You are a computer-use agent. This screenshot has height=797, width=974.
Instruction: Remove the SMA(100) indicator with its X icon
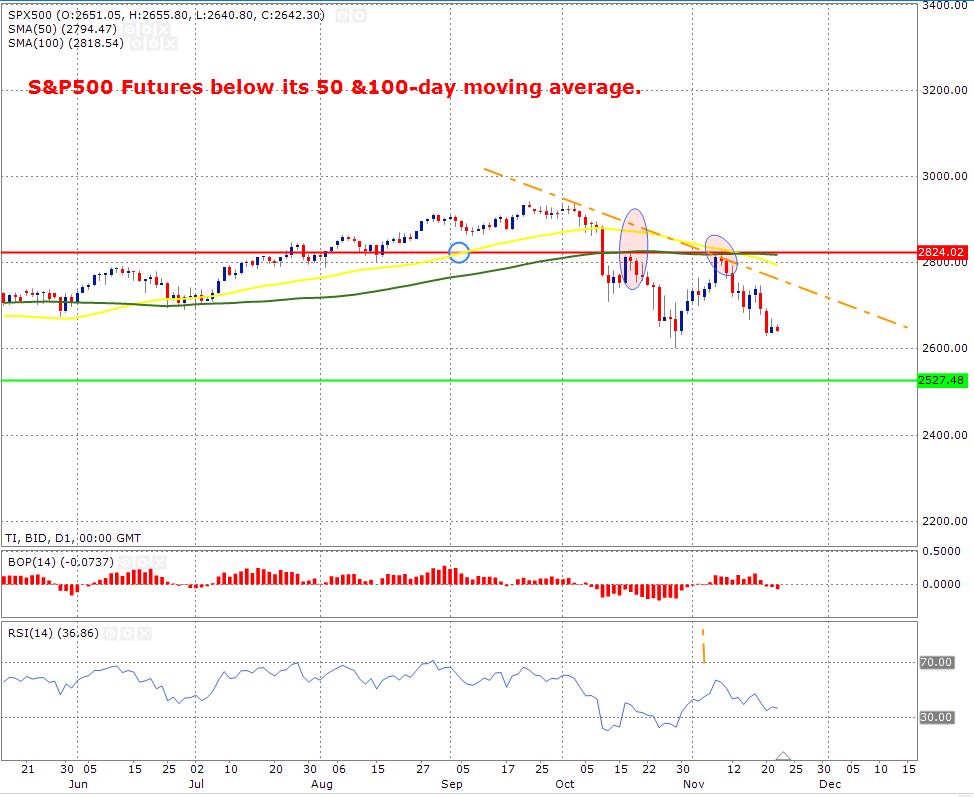tap(170, 43)
